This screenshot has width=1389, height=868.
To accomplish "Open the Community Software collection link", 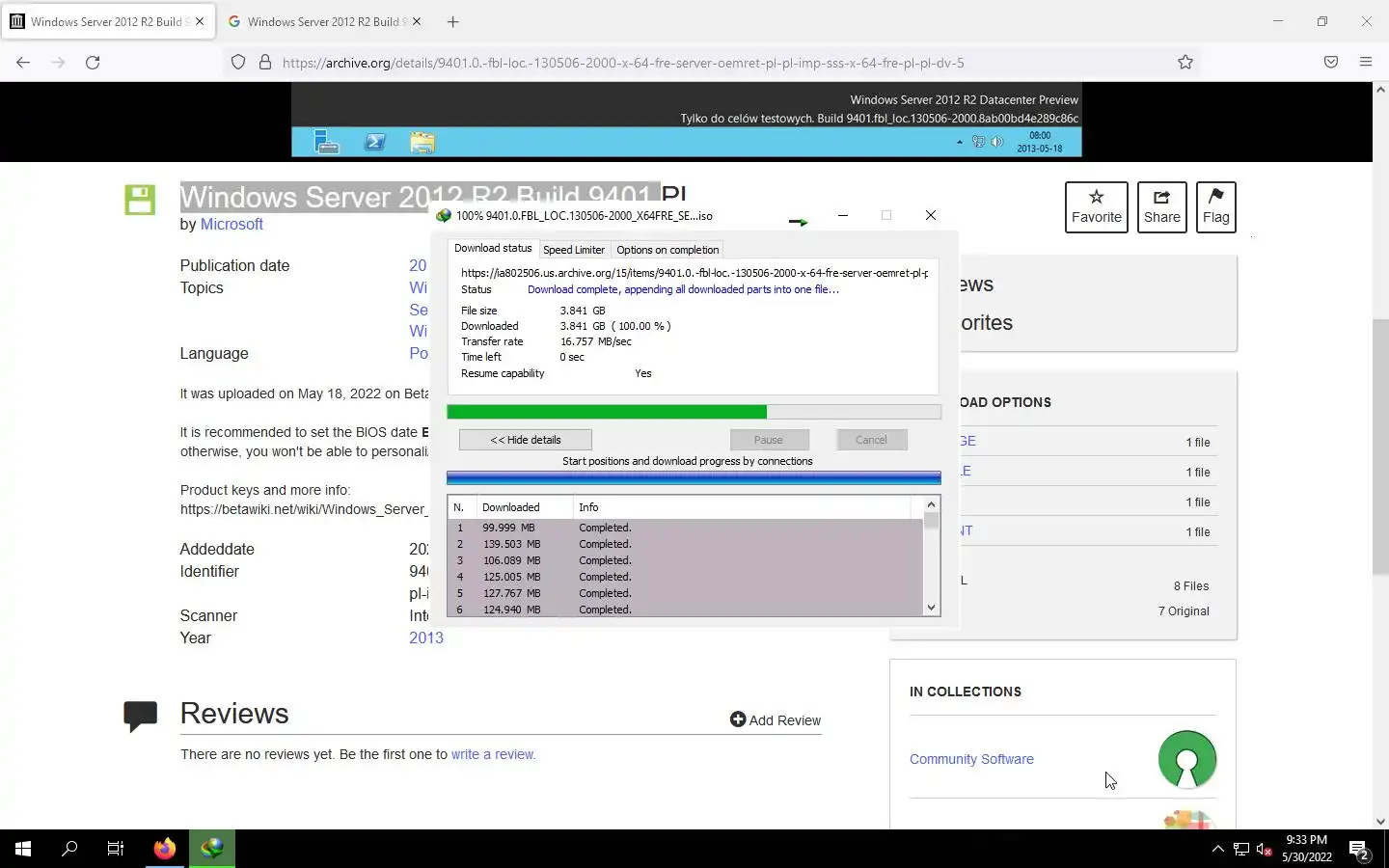I will click(x=971, y=759).
